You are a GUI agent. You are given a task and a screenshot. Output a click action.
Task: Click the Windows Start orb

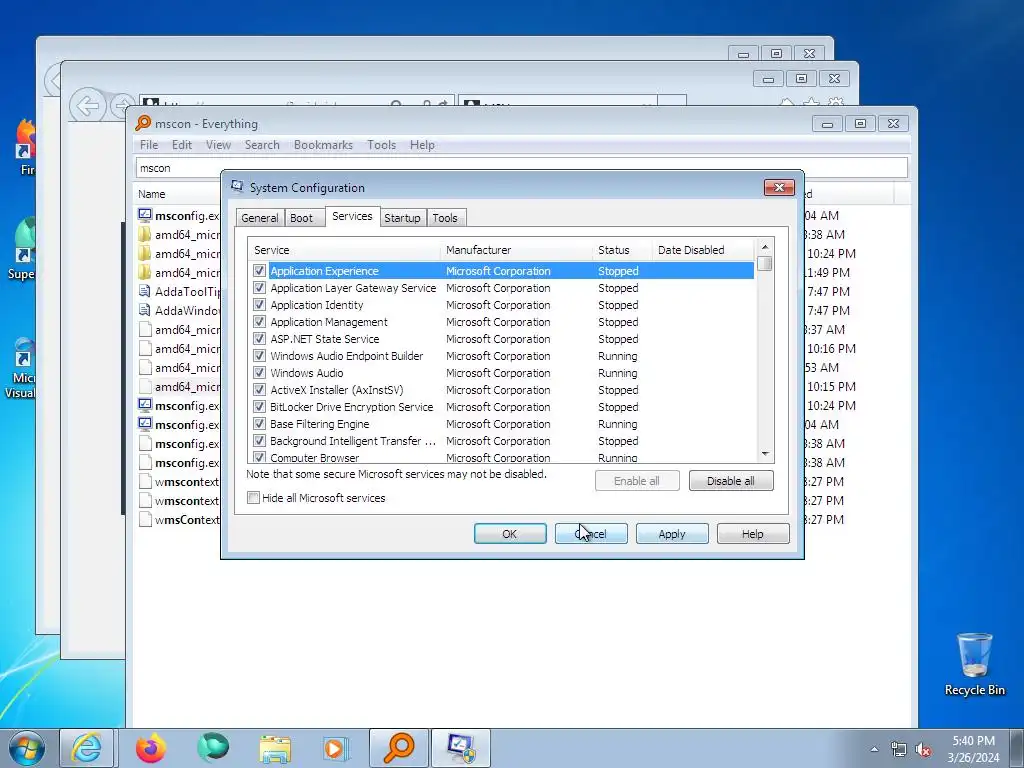pos(27,748)
